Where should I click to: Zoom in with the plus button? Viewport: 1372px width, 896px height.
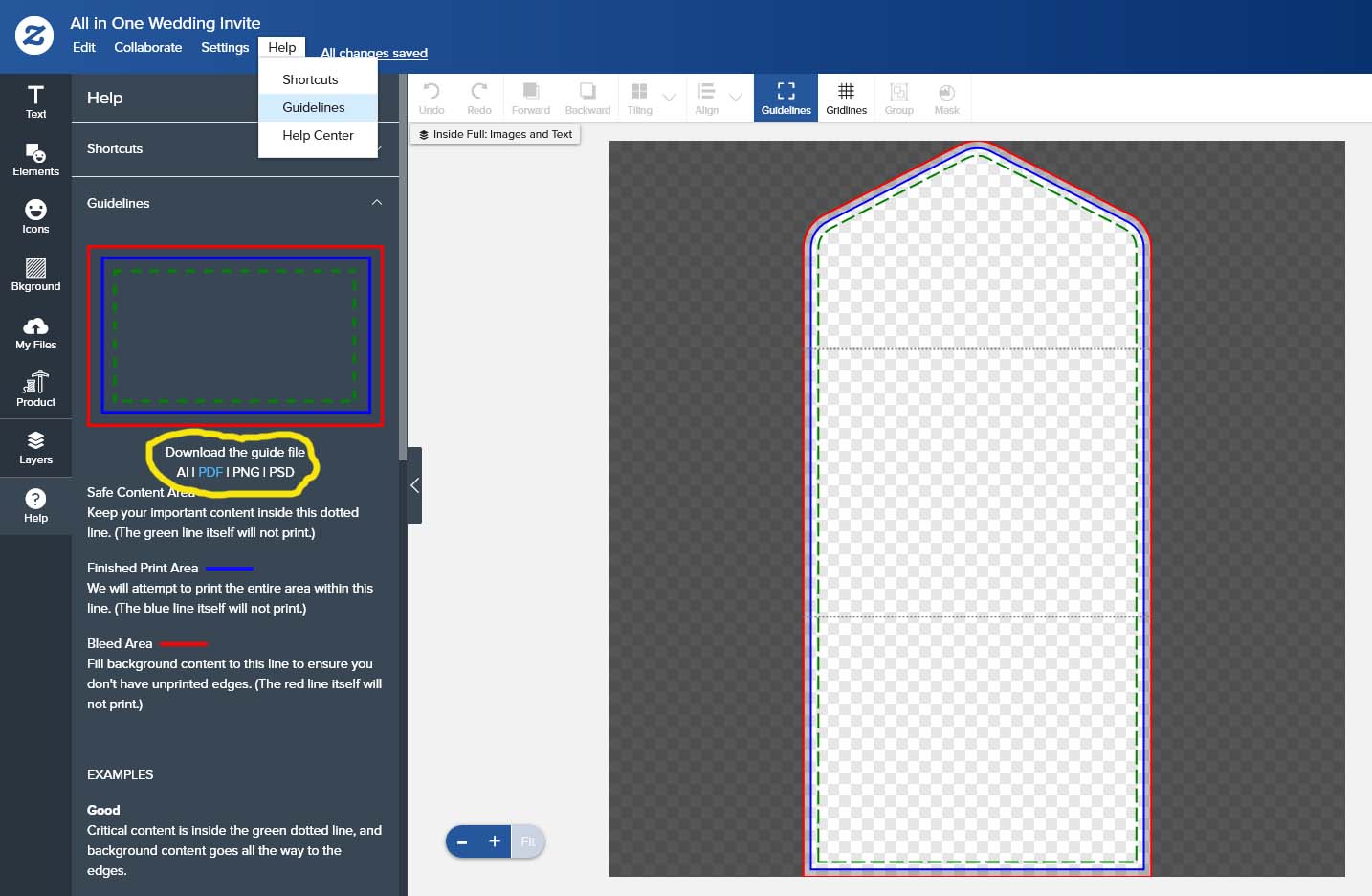coord(494,841)
